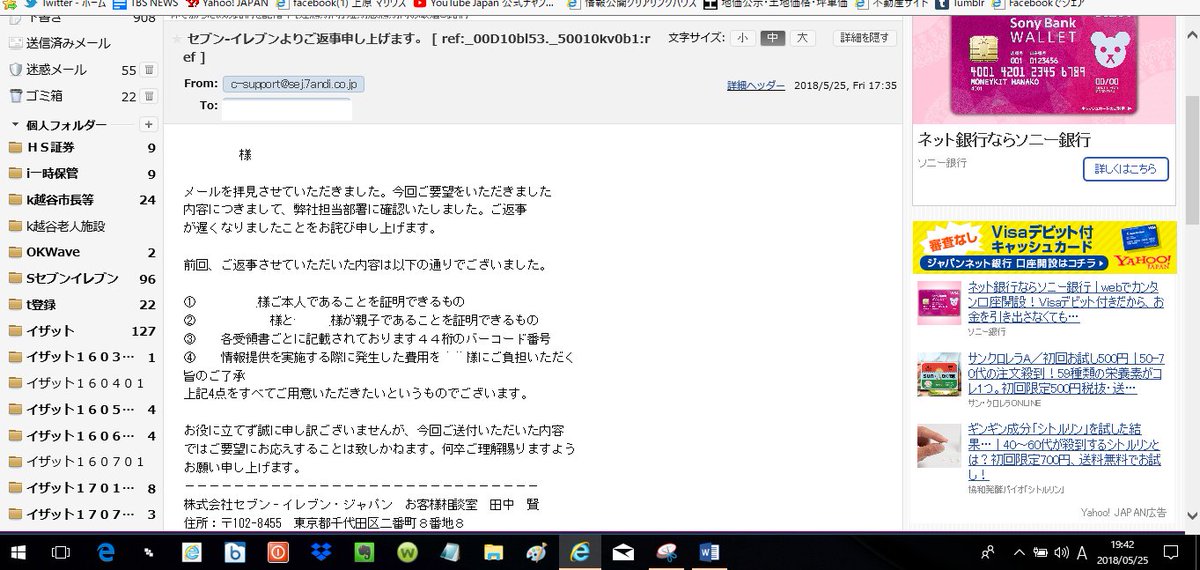The height and width of the screenshot is (570, 1200).
Task: Open File Explorer on the taskbar
Action: 493,552
